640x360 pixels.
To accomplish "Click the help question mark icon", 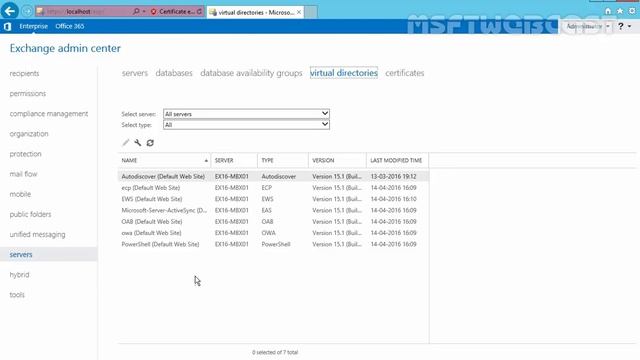I will 621,26.
